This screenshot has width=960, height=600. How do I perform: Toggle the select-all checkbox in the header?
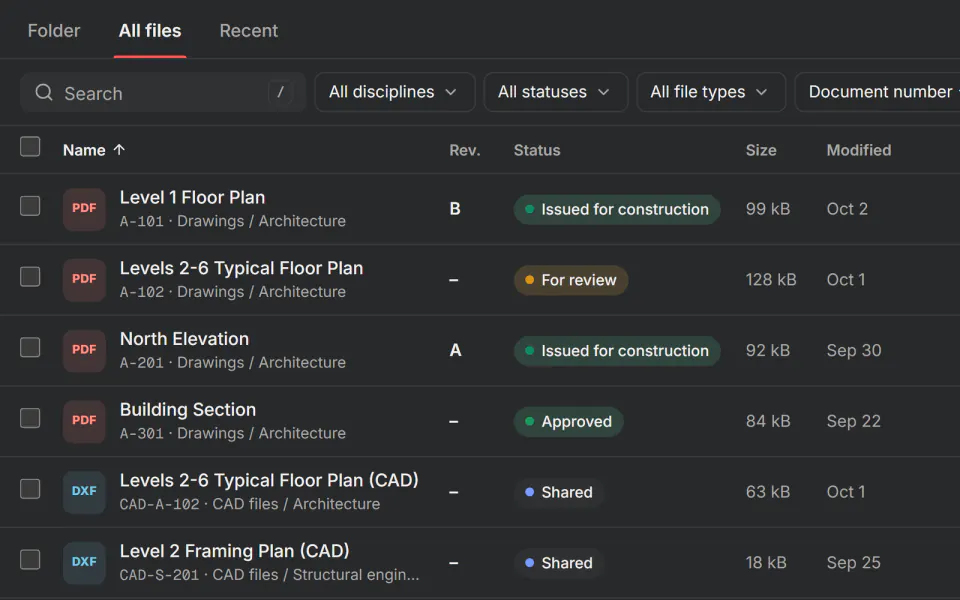coord(30,147)
